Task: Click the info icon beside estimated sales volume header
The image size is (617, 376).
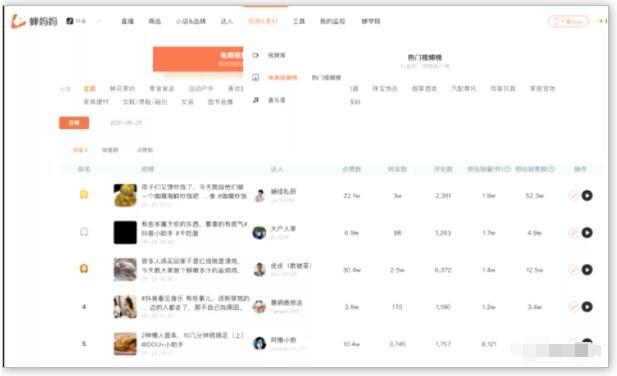Action: coord(508,169)
